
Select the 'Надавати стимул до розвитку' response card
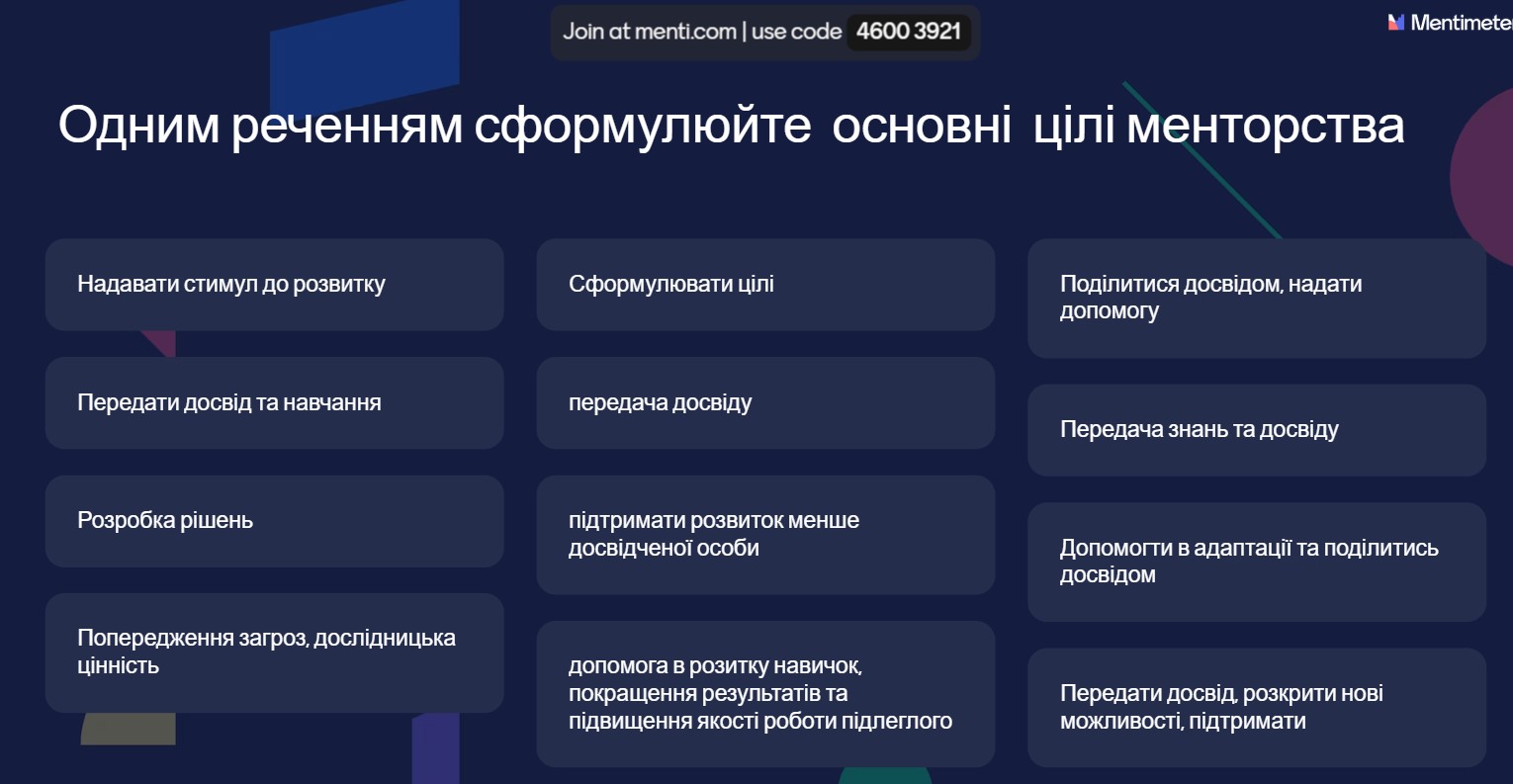[274, 285]
